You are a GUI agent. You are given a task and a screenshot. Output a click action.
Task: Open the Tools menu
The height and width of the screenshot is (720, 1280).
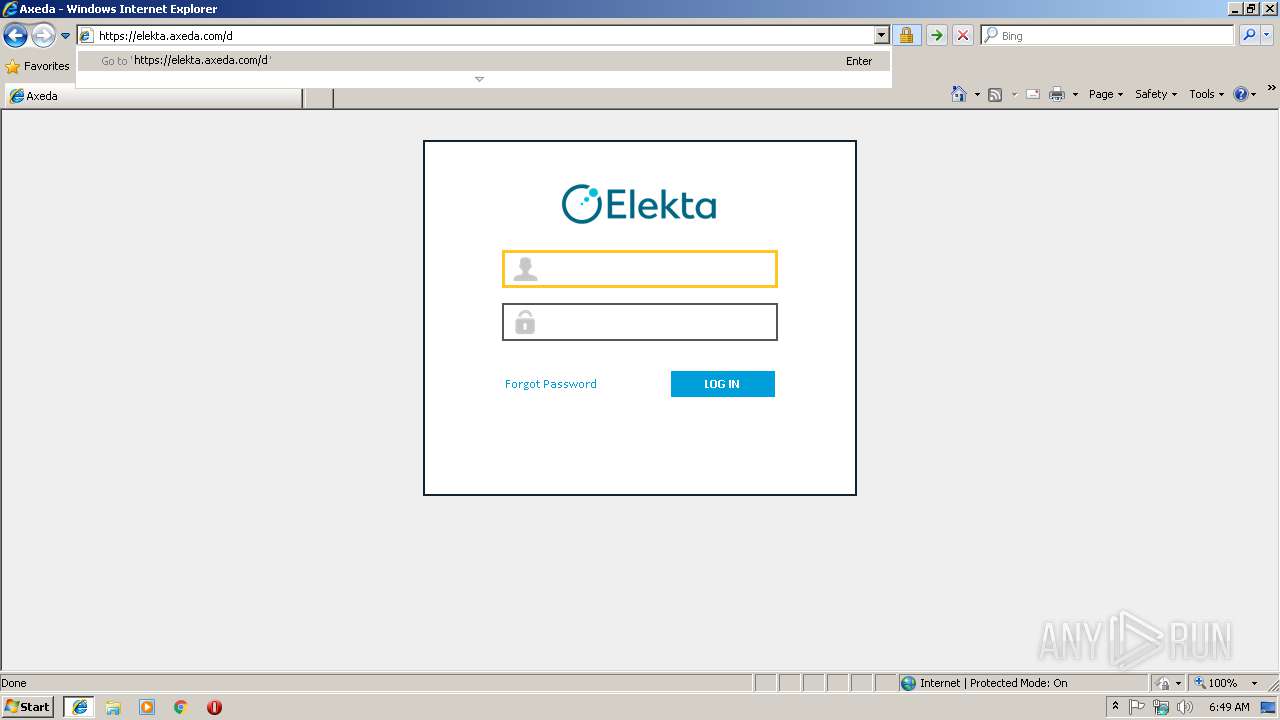tap(1206, 94)
